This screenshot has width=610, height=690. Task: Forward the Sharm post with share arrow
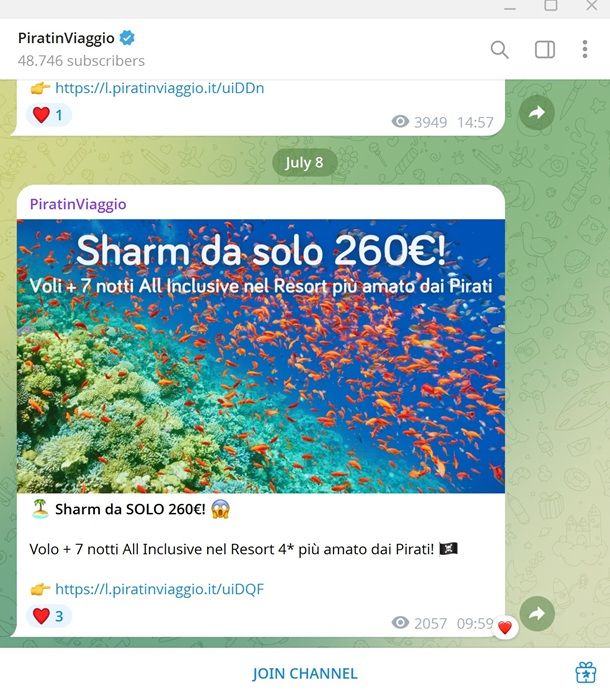pos(537,614)
